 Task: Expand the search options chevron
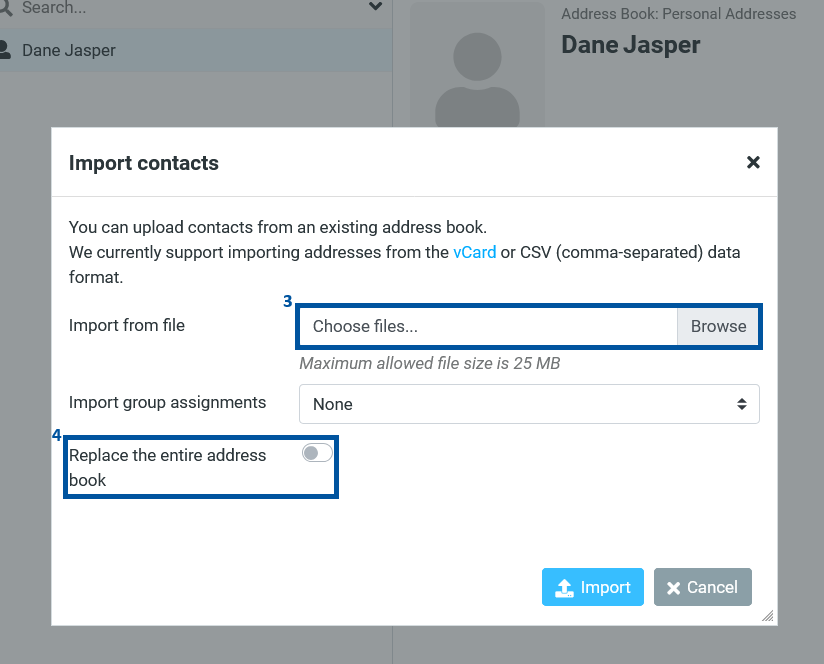pyautogui.click(x=375, y=6)
